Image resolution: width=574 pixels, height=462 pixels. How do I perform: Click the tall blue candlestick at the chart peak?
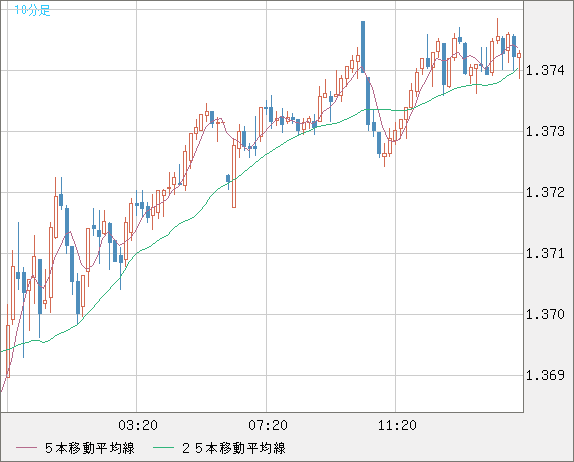point(363,47)
